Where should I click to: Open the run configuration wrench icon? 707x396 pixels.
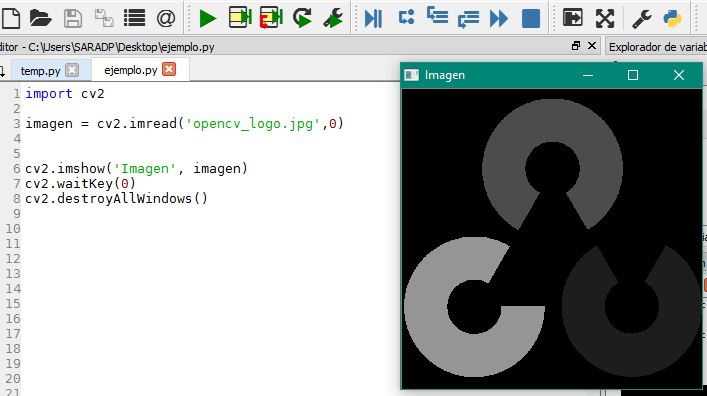pyautogui.click(x=333, y=18)
